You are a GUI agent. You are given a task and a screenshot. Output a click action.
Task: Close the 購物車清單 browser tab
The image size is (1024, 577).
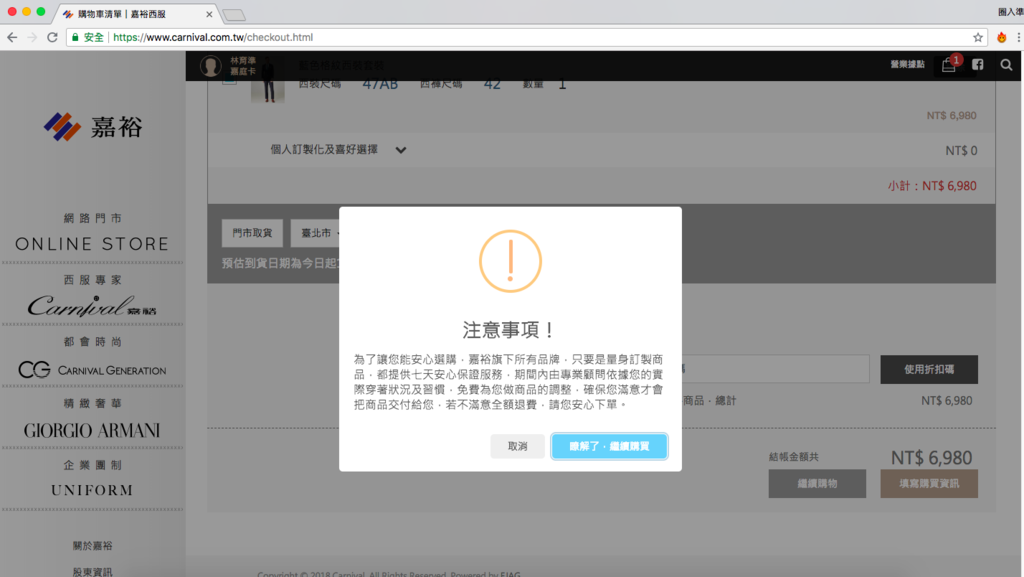(x=209, y=14)
